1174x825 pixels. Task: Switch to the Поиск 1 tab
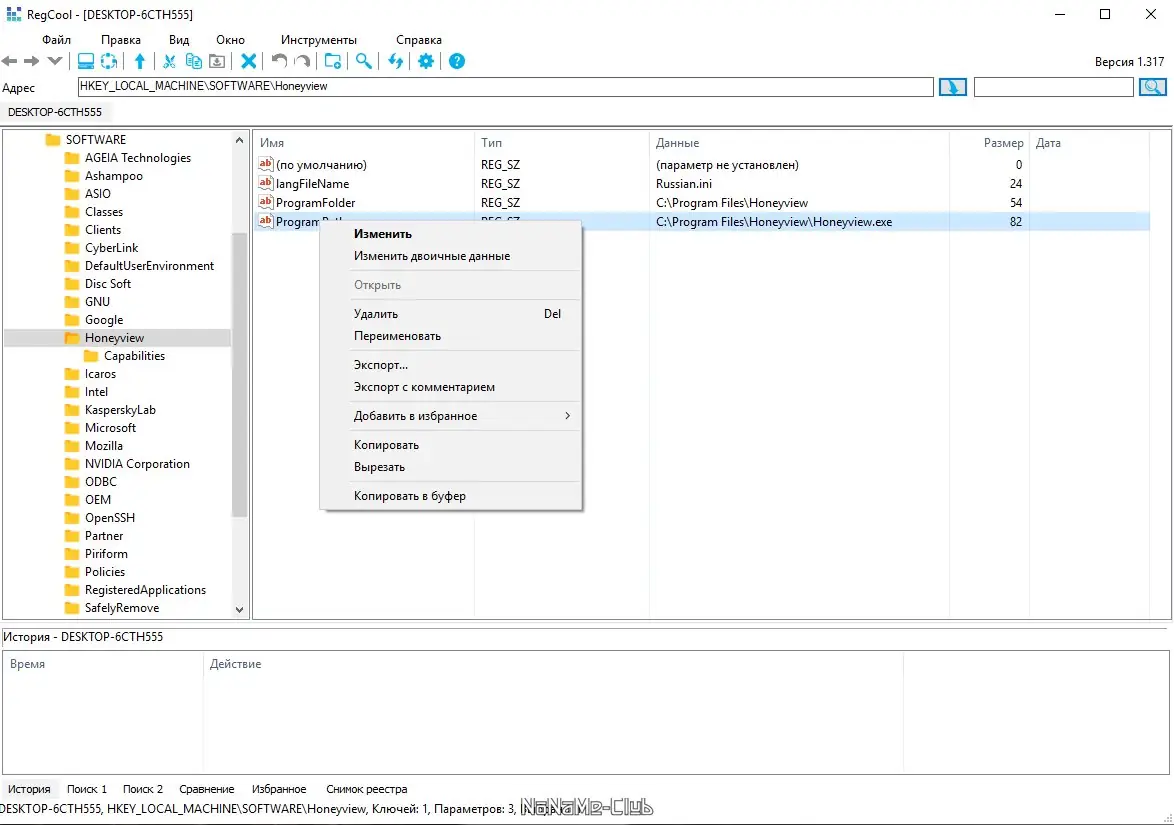pyautogui.click(x=87, y=788)
